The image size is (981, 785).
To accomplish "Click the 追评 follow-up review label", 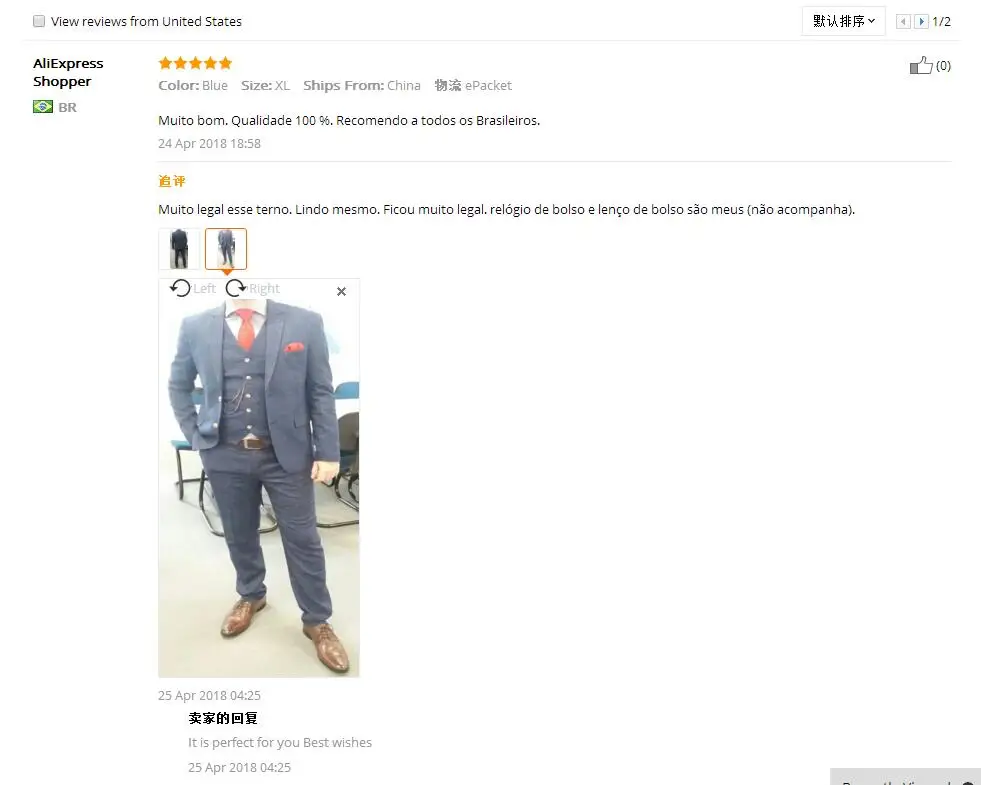I will tap(172, 181).
